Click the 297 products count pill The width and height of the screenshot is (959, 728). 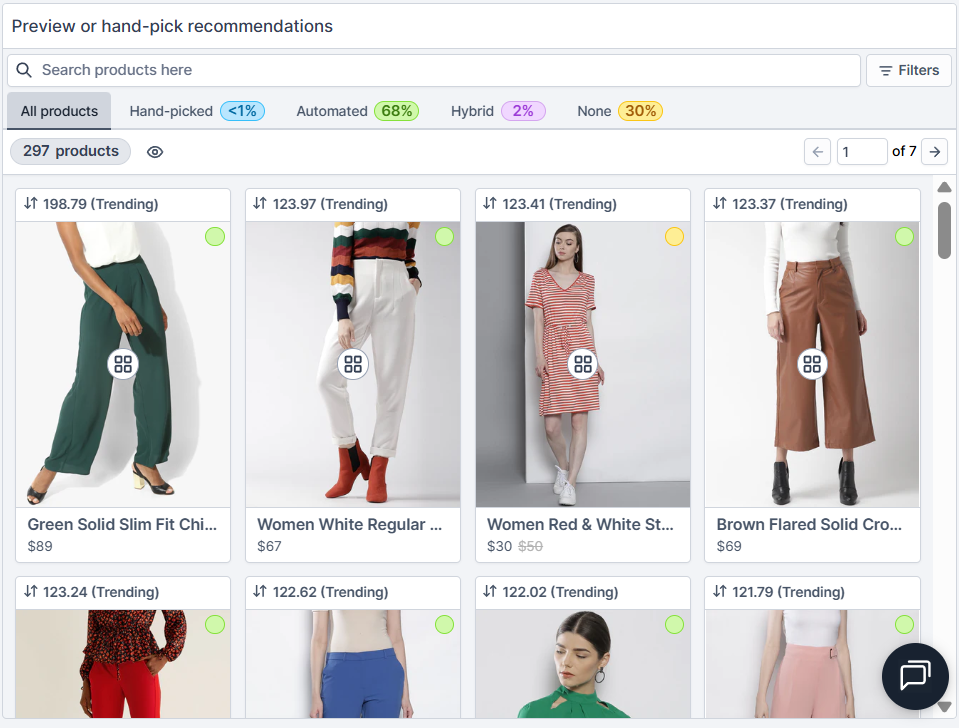(71, 151)
